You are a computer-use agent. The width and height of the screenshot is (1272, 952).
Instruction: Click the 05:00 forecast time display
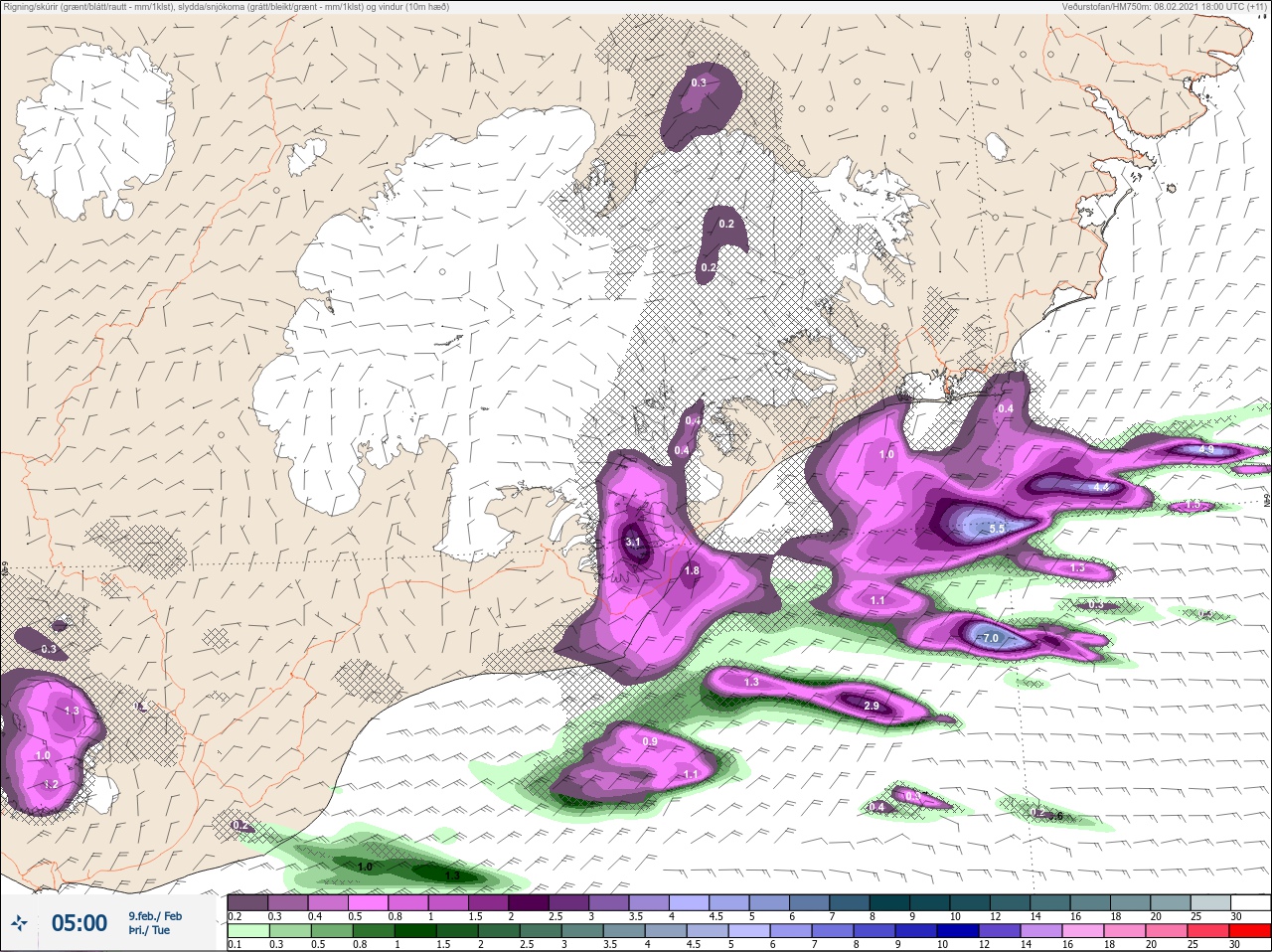[79, 923]
